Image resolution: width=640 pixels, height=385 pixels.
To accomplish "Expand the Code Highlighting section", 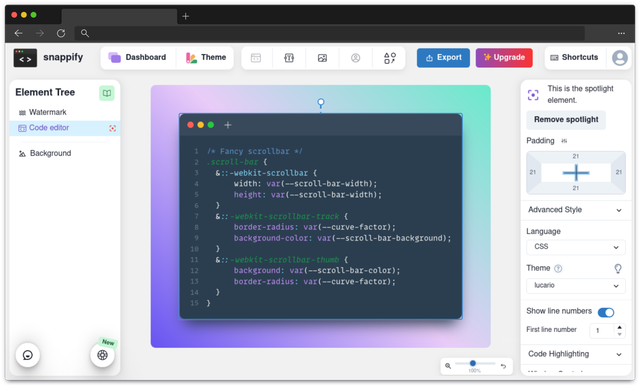I will (576, 354).
